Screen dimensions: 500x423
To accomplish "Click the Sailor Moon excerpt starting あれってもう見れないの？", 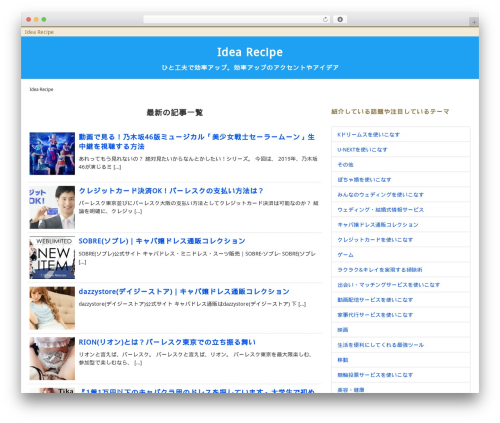I will click(x=198, y=163).
